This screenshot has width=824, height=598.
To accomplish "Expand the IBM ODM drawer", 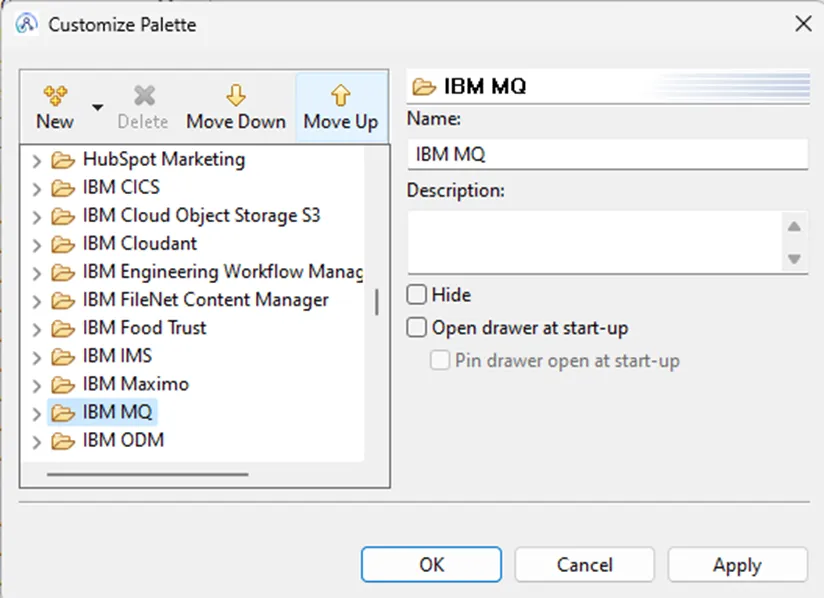I will coord(36,442).
